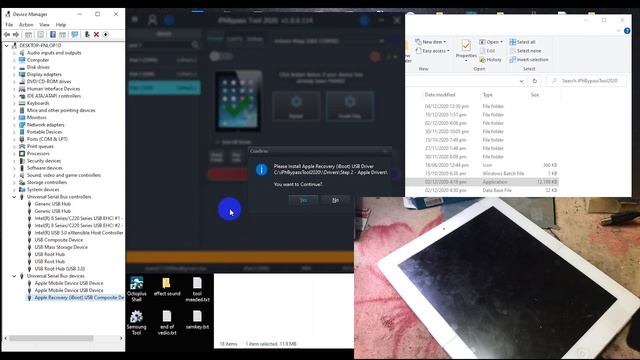Click the blue Help icon in Device Manager toolbar
Image resolution: width=640 pixels, height=360 pixels.
[x=53, y=35]
